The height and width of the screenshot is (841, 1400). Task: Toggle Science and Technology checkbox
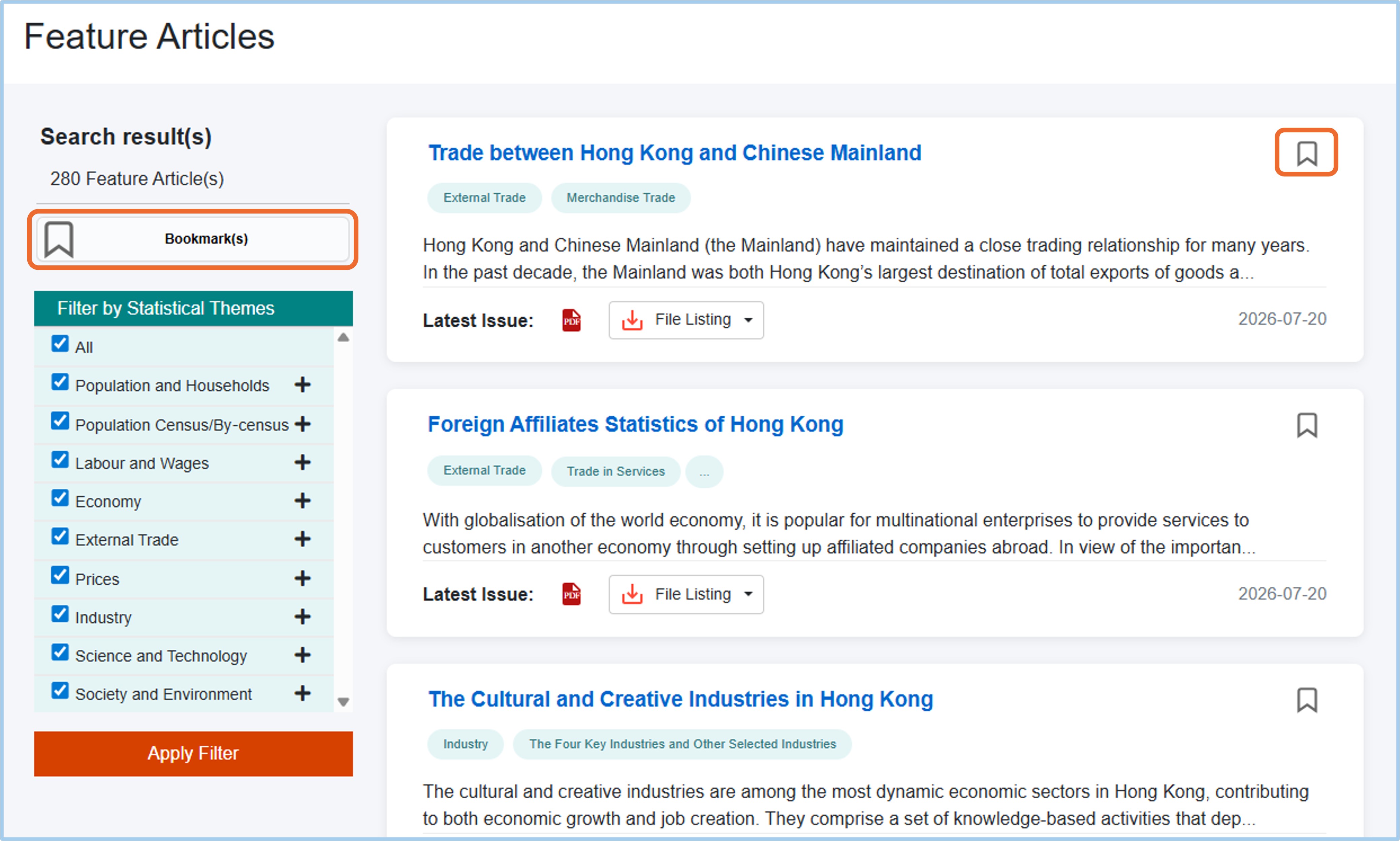pyautogui.click(x=60, y=652)
